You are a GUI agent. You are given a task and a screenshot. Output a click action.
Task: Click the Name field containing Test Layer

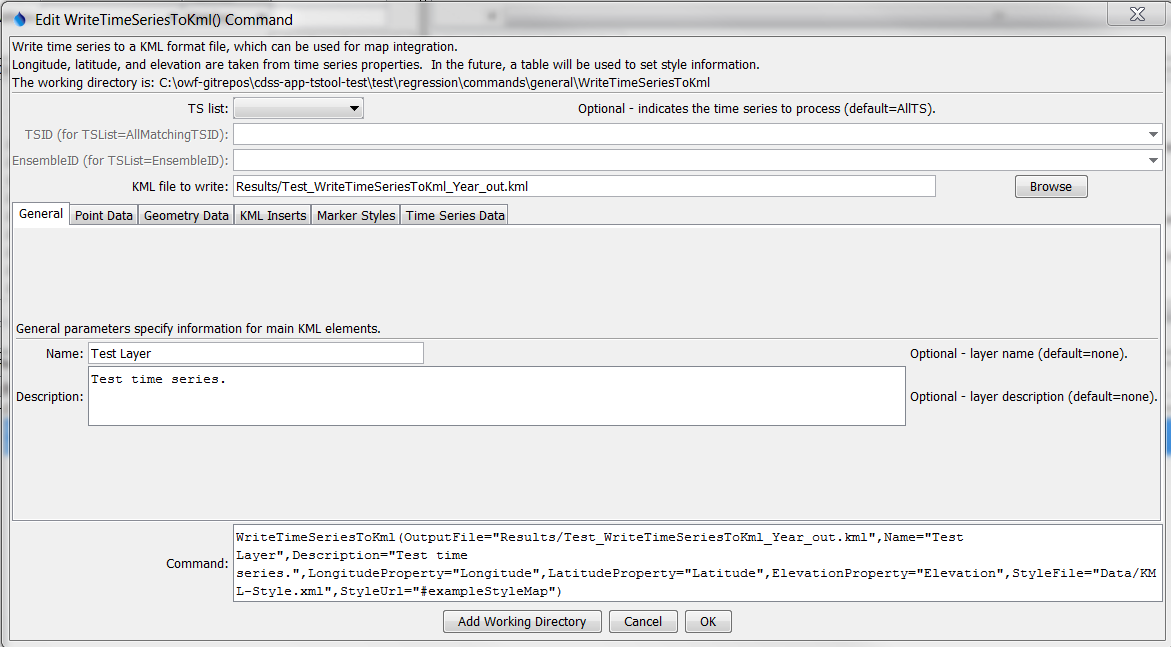tap(255, 353)
